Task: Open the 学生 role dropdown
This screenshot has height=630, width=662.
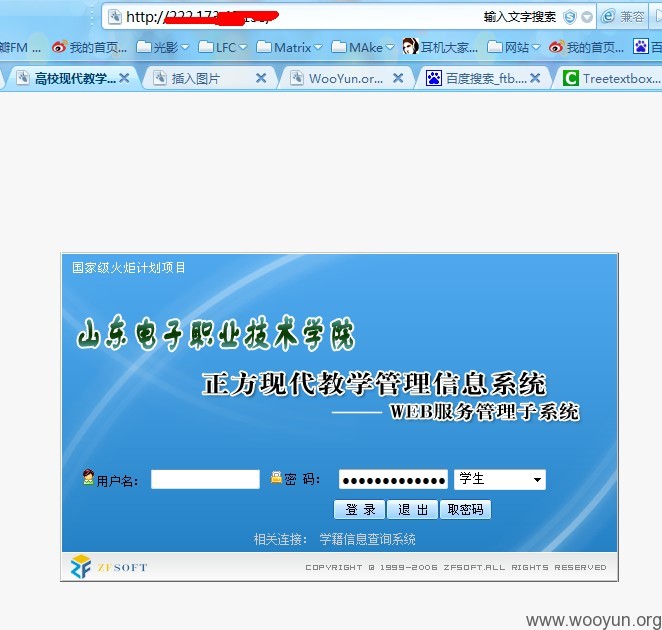Action: point(500,479)
